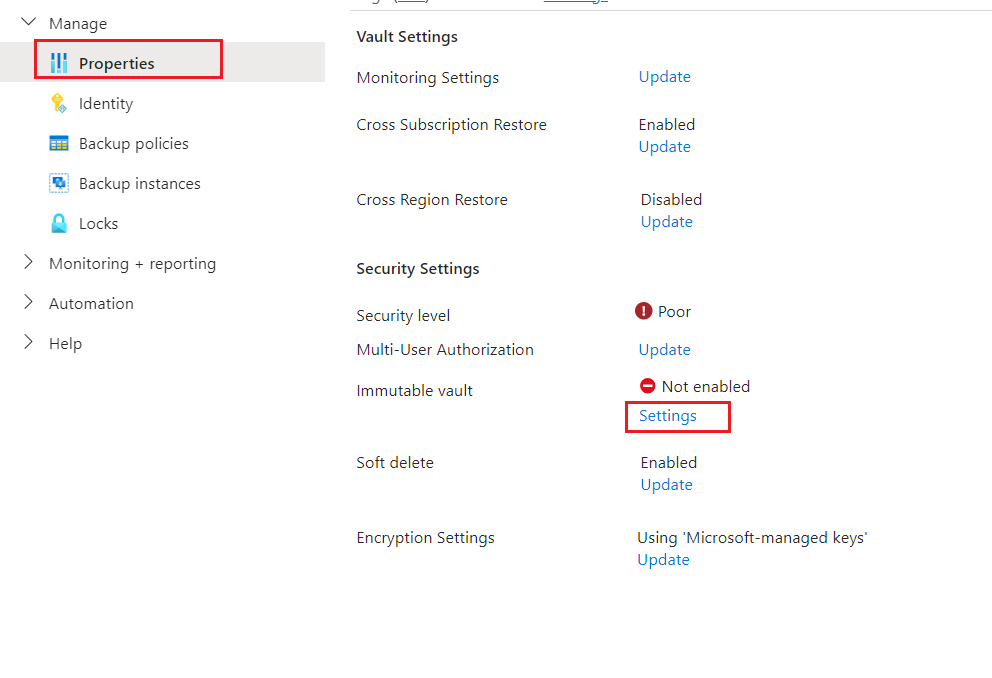Click the Backup policies table icon
Viewport: 992px width, 678px height.
[59, 143]
